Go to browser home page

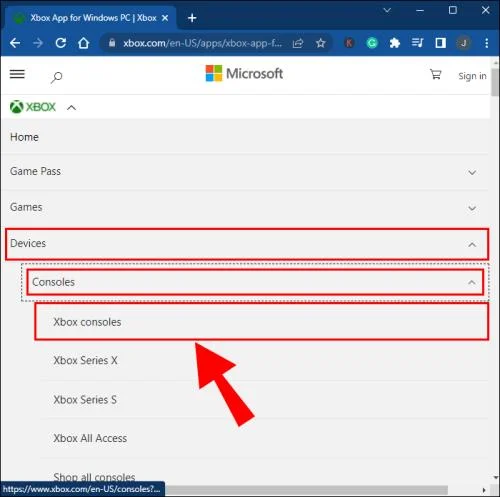coord(83,43)
